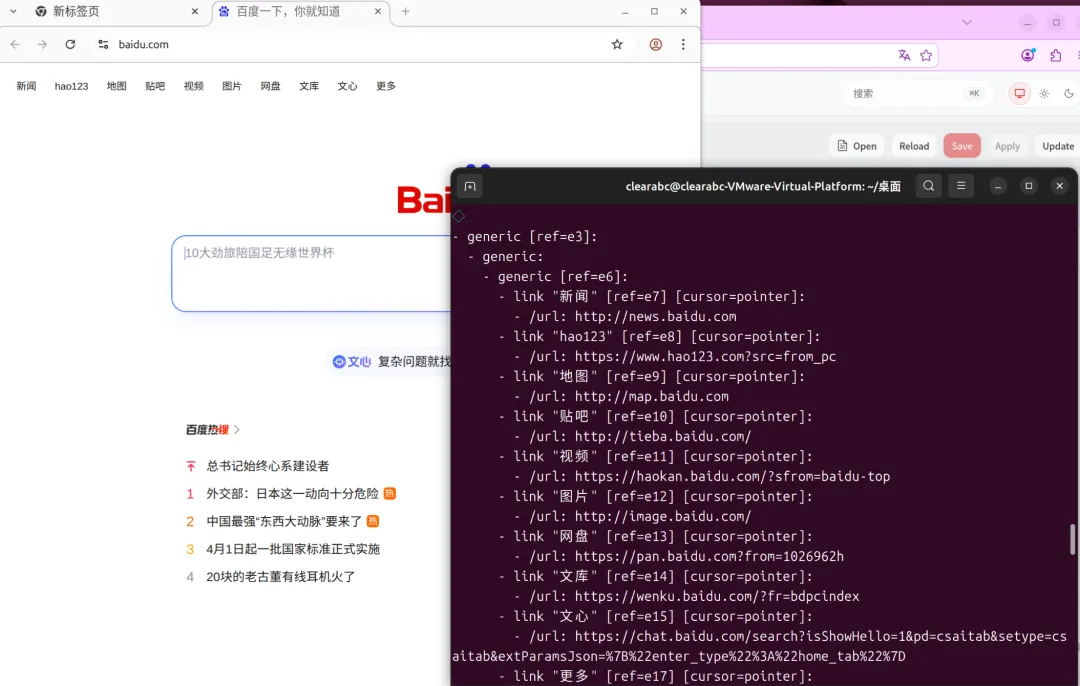Viewport: 1080px width, 686px height.
Task: Open site info icon beside baidu.com
Action: (x=103, y=44)
